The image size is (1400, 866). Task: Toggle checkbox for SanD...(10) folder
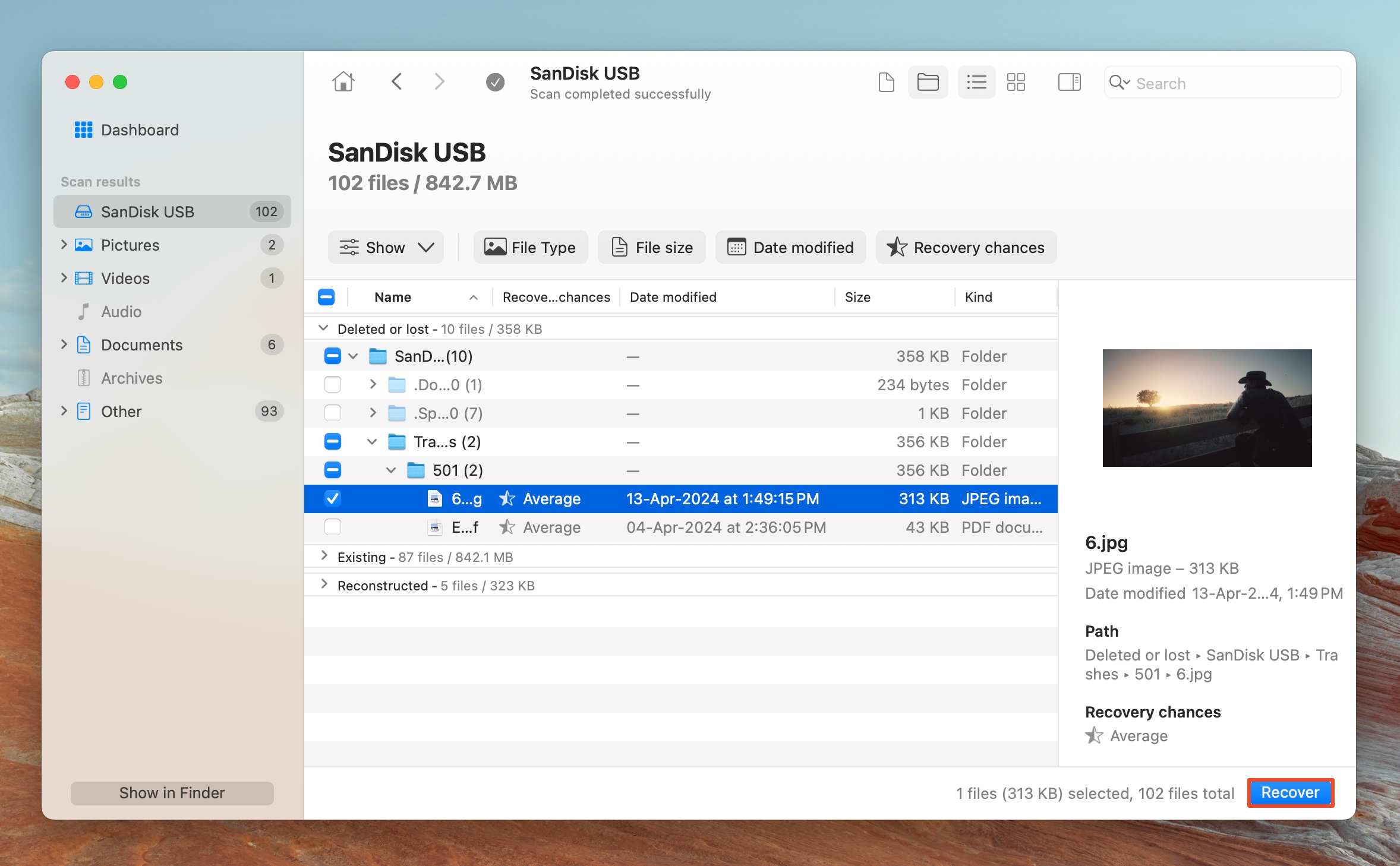[x=333, y=356]
